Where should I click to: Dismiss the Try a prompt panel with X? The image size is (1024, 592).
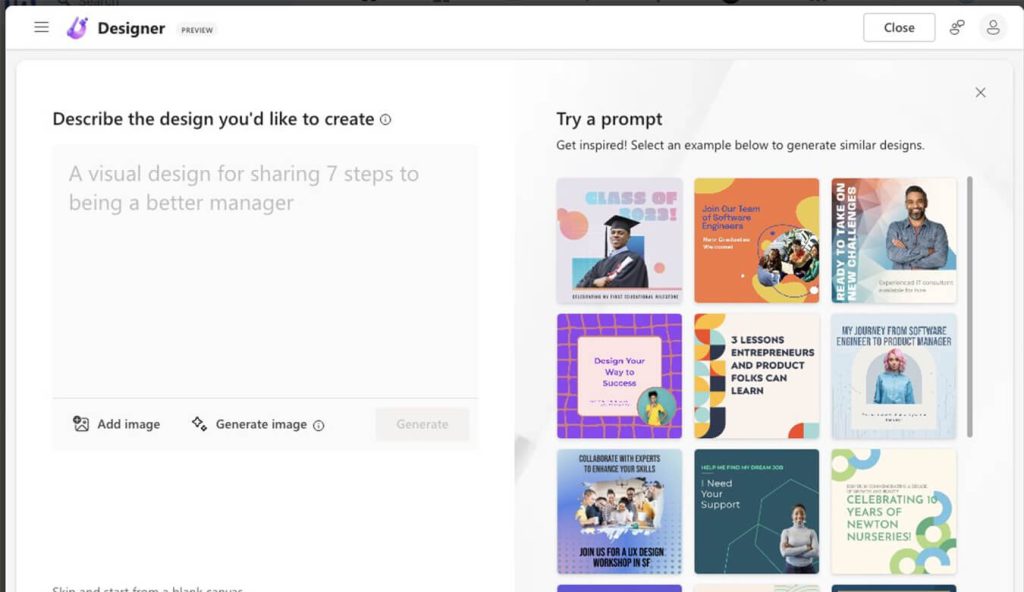click(980, 93)
